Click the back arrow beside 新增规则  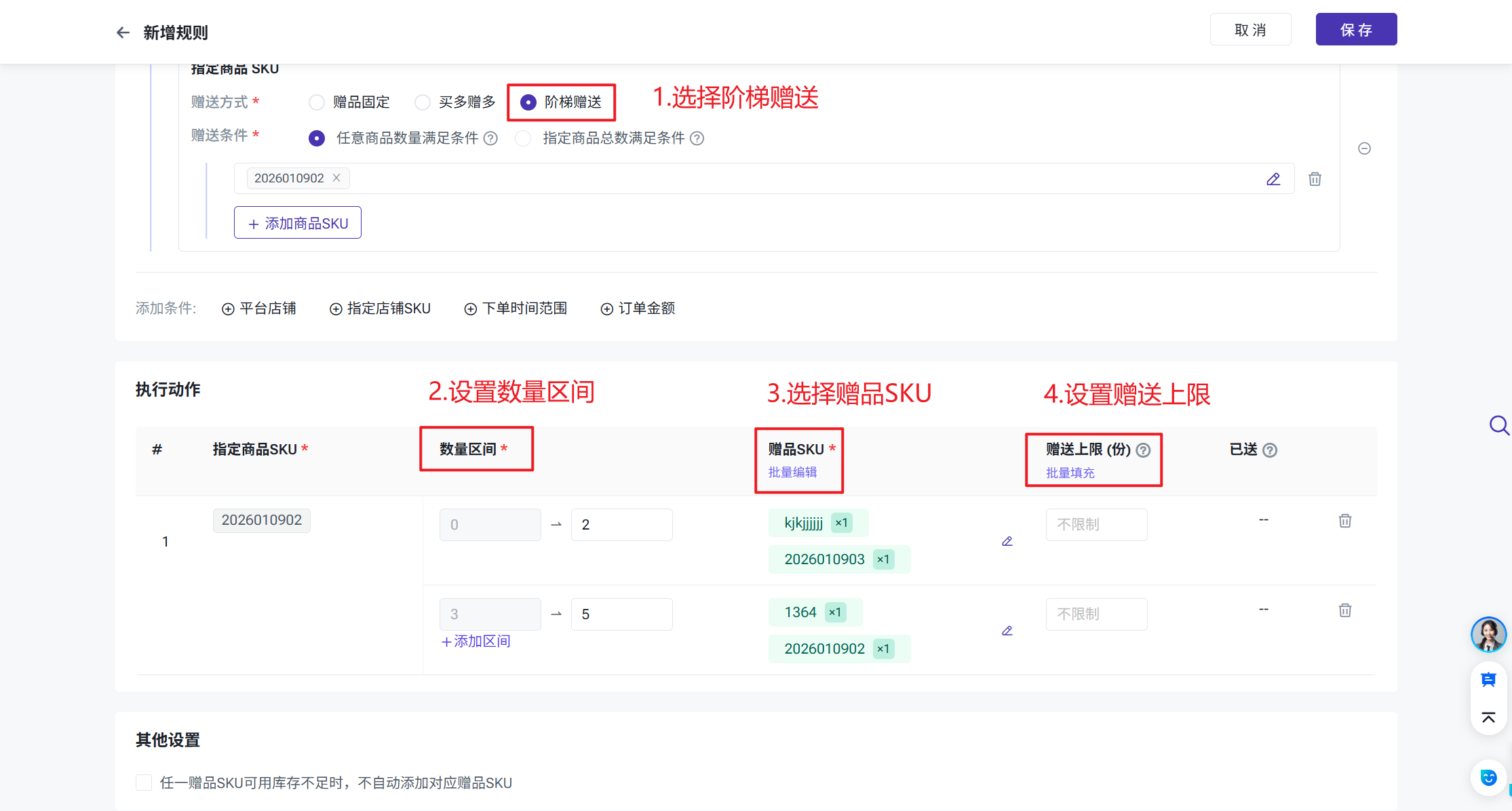click(123, 33)
